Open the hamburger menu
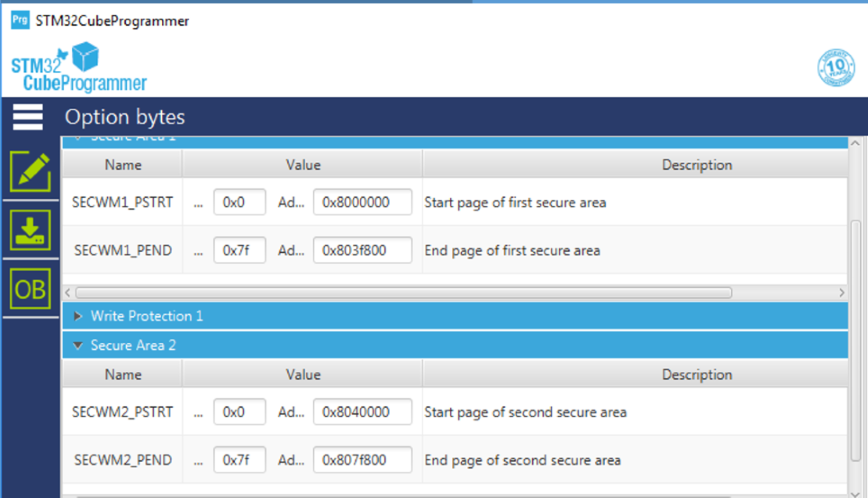The image size is (868, 498). tap(28, 117)
